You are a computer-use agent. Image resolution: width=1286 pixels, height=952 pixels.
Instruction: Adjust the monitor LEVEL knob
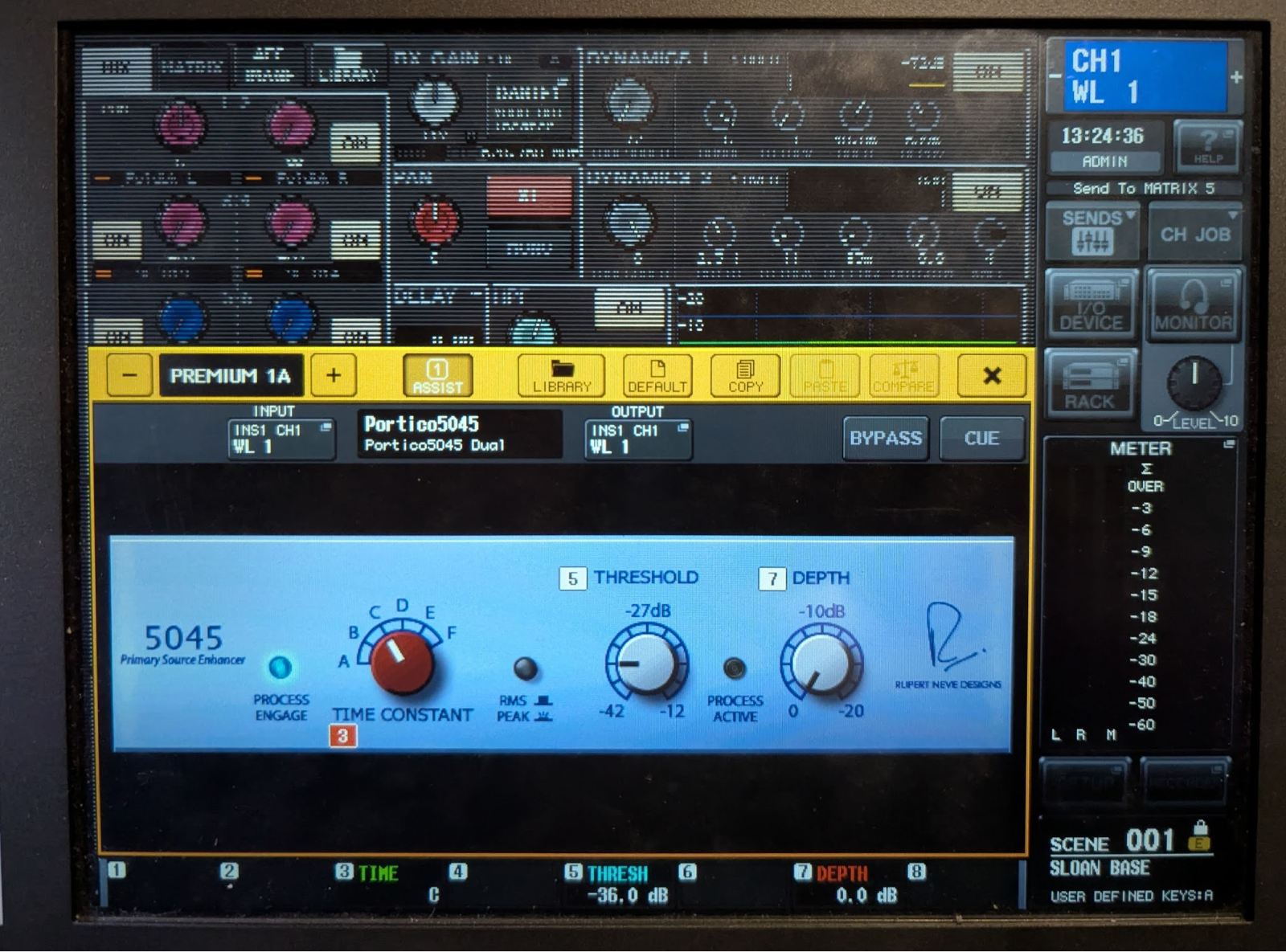click(x=1194, y=382)
